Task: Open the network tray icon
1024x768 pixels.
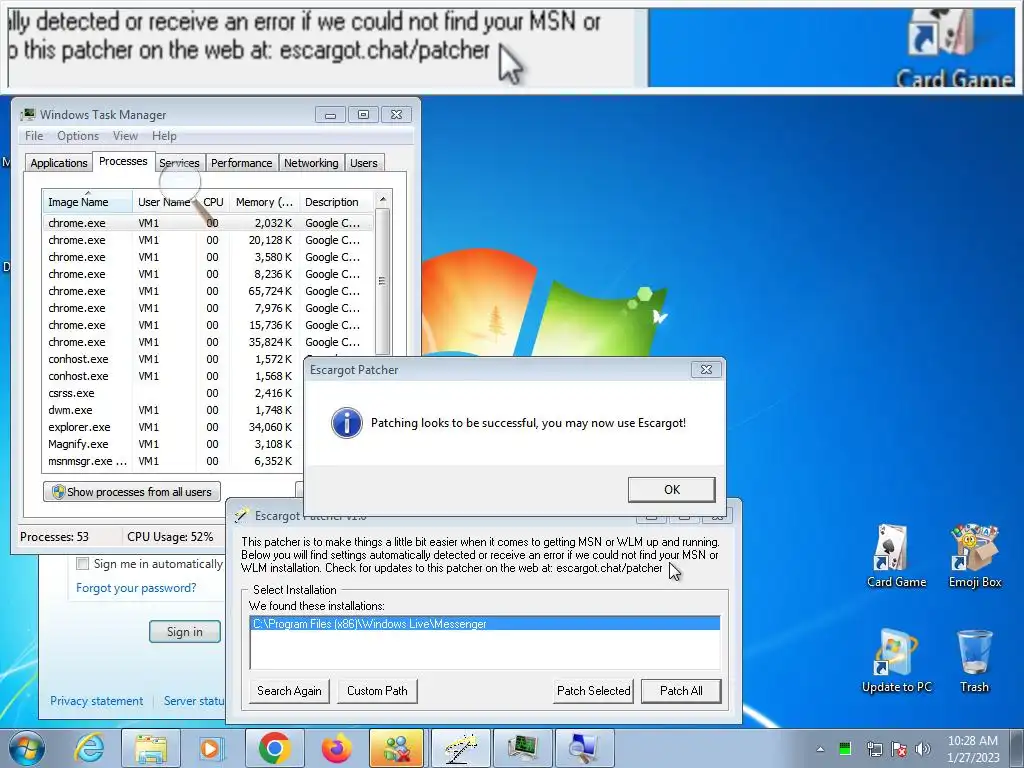Action: pyautogui.click(x=874, y=749)
